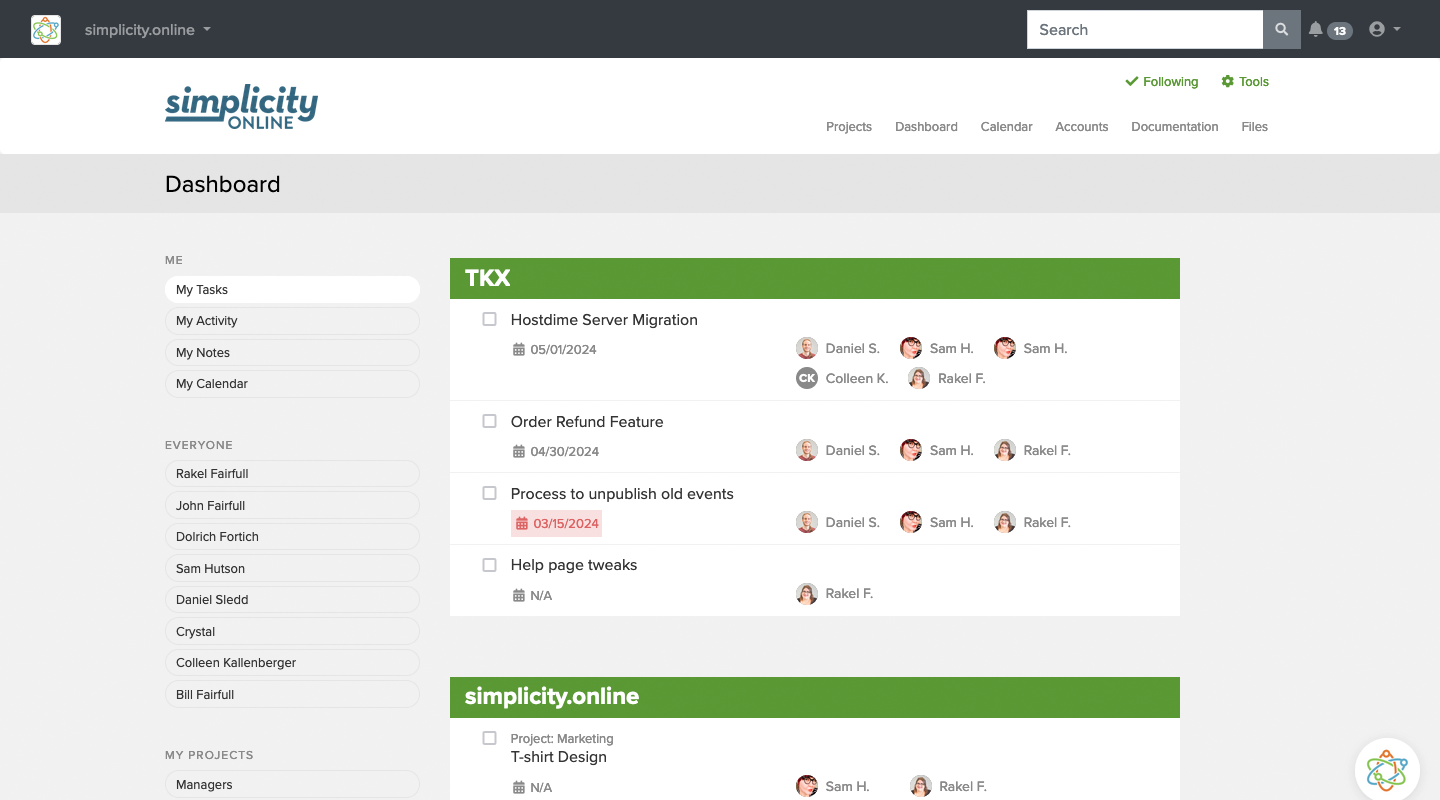Click calendar icon by 04/30/2024 due date

point(519,452)
